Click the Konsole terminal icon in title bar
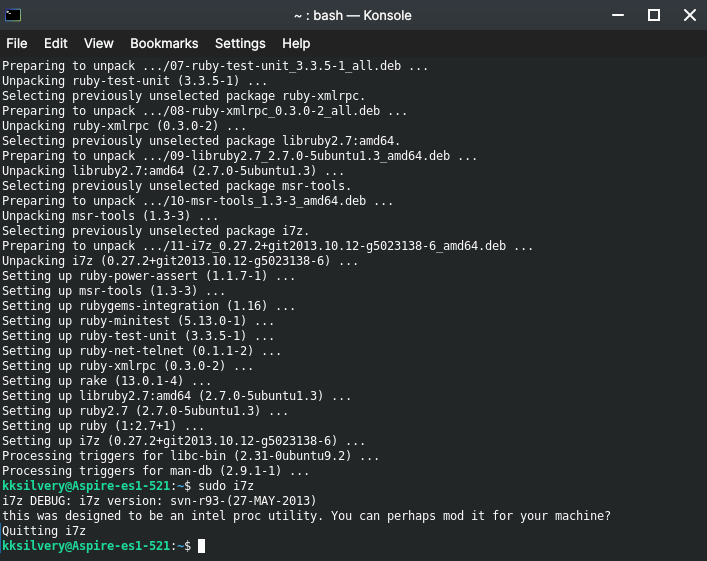707x561 pixels. click(x=13, y=15)
